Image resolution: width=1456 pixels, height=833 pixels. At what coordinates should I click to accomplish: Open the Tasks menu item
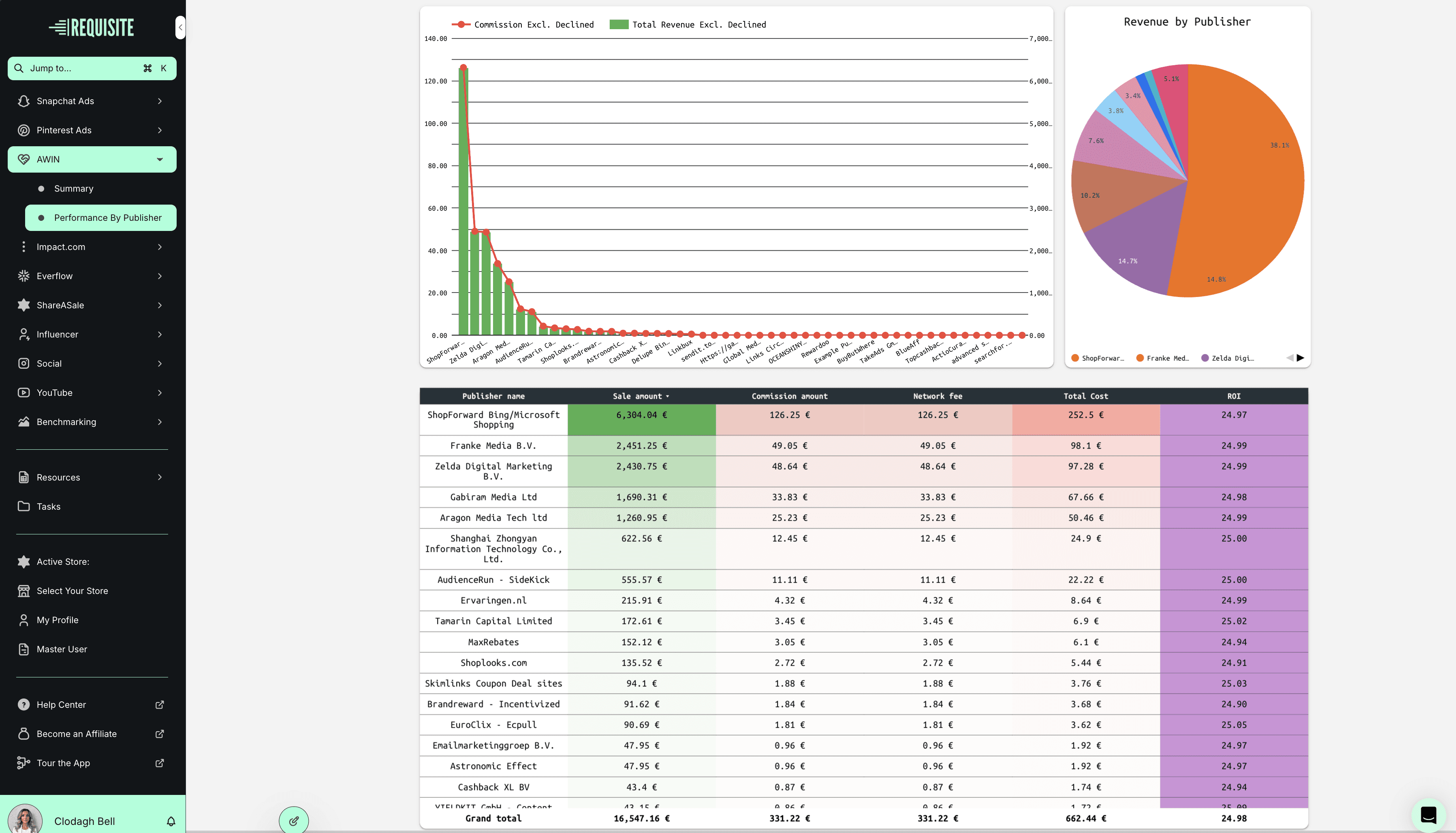(92, 506)
